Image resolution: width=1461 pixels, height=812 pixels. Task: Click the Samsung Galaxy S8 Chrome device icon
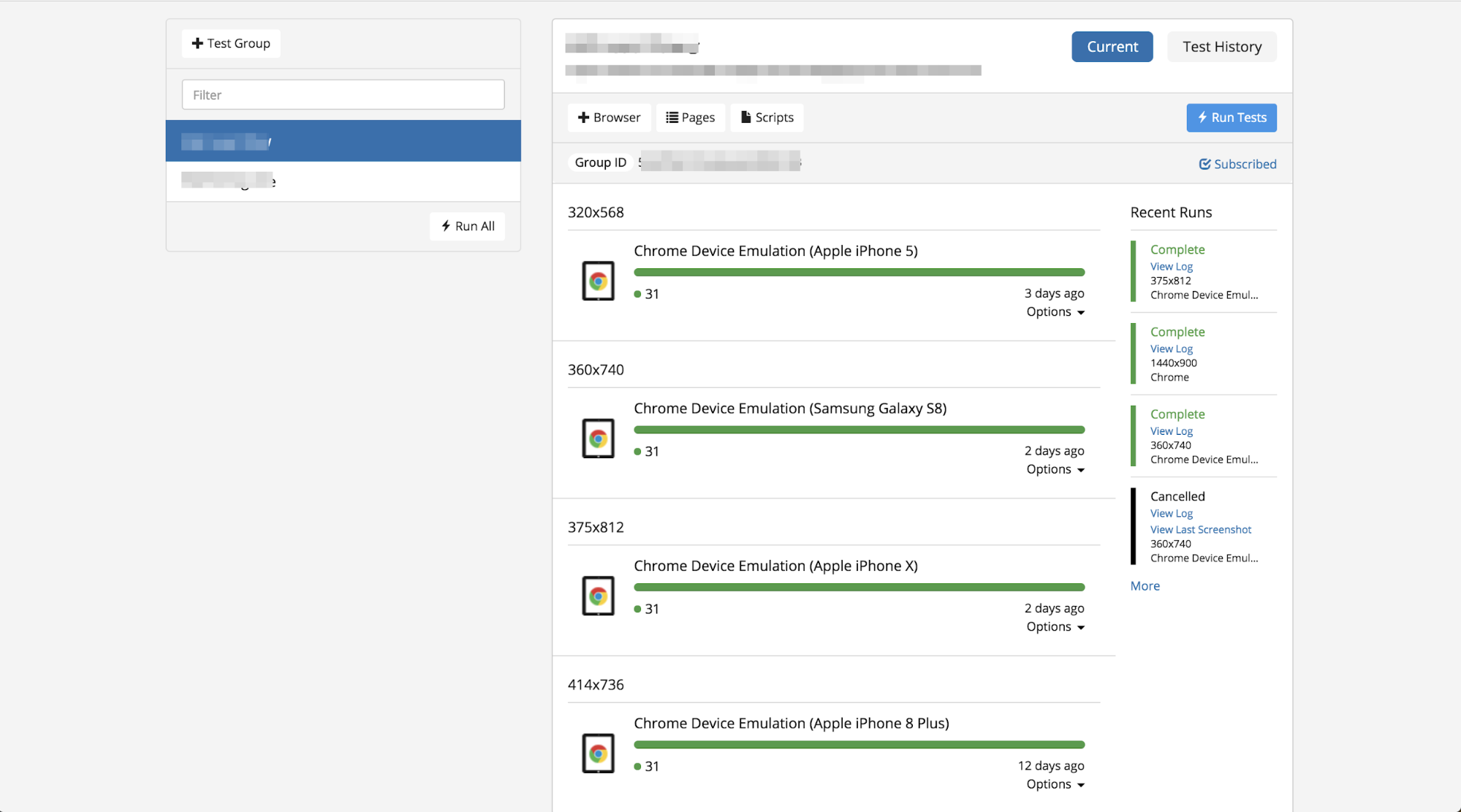pyautogui.click(x=598, y=439)
